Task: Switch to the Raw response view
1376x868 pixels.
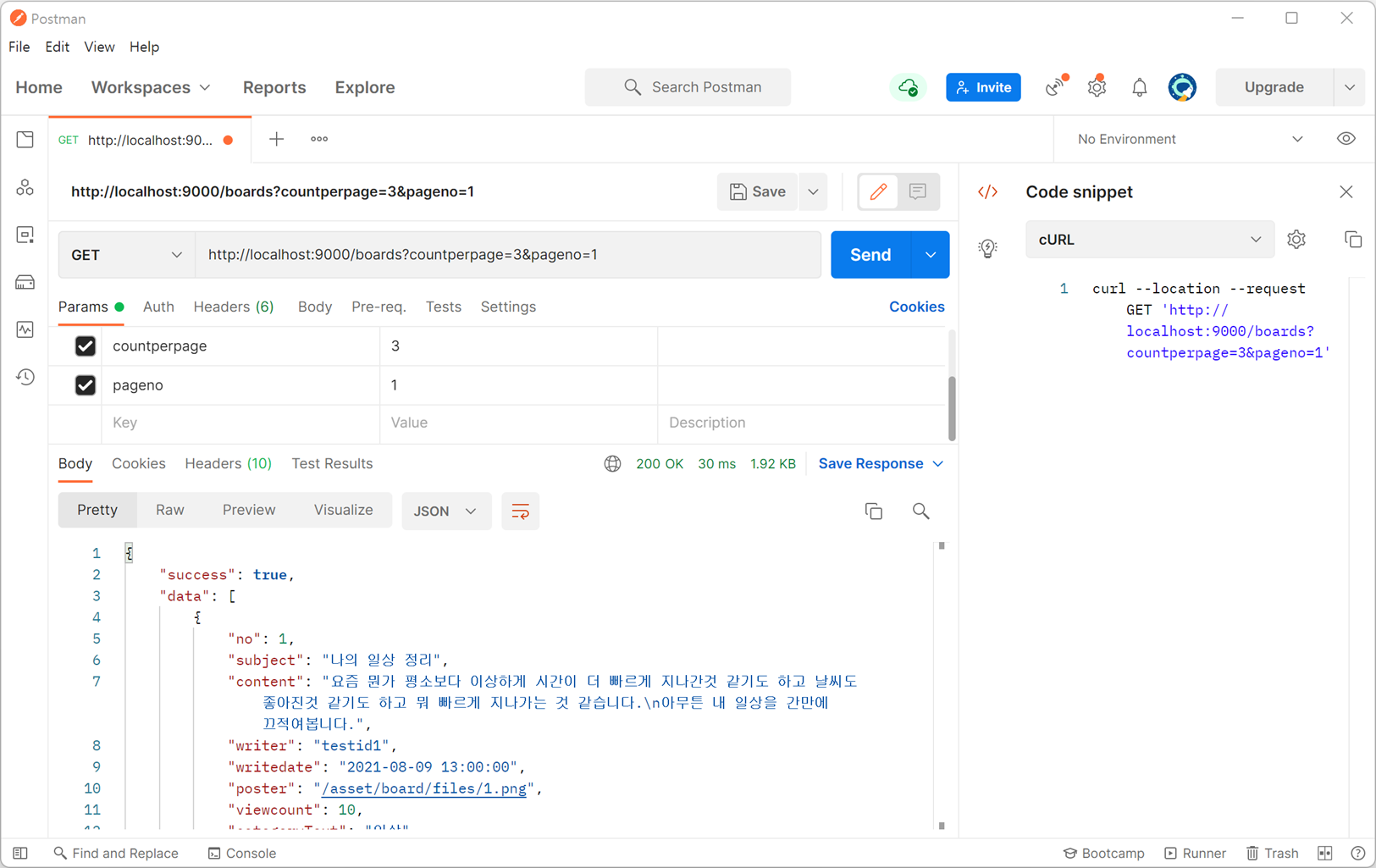Action: point(169,510)
